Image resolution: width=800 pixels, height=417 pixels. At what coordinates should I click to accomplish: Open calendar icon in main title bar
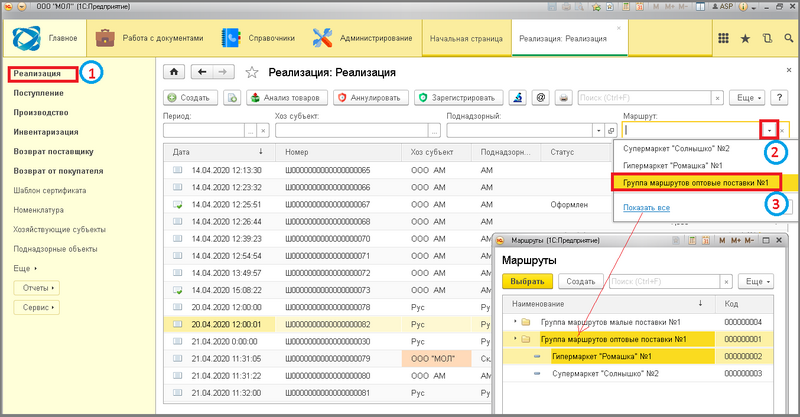coord(640,7)
